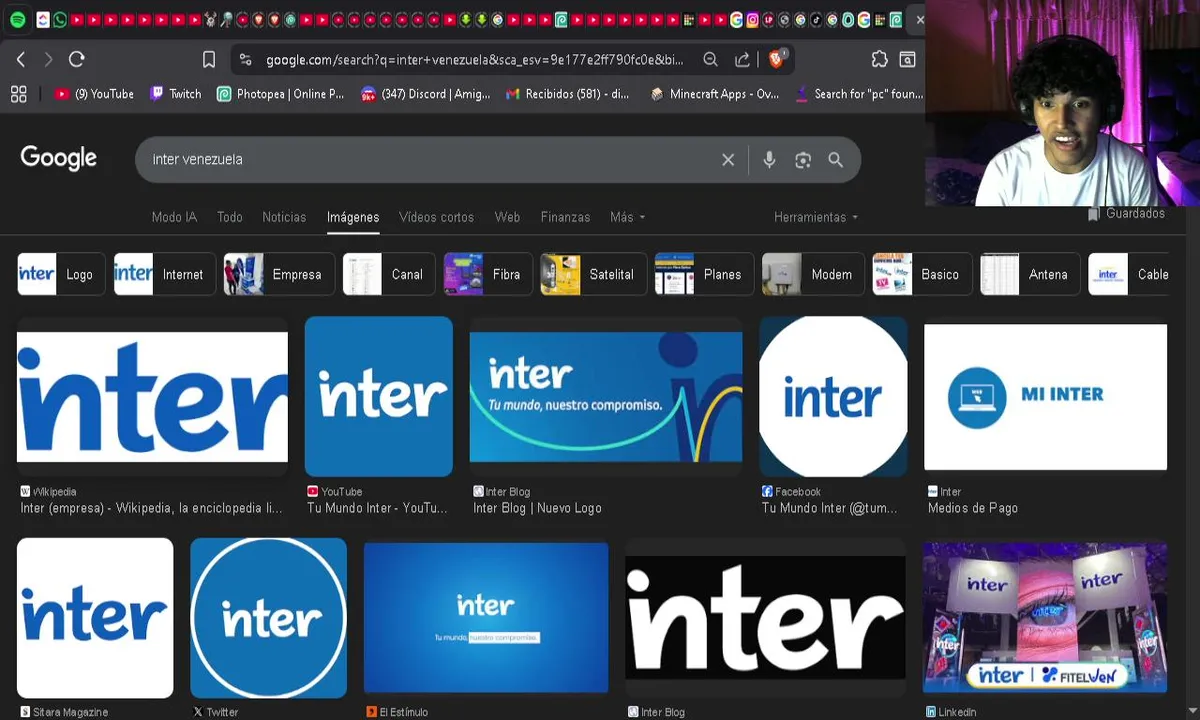
Task: Open the Sitara Magazine inter image
Action: pos(95,618)
